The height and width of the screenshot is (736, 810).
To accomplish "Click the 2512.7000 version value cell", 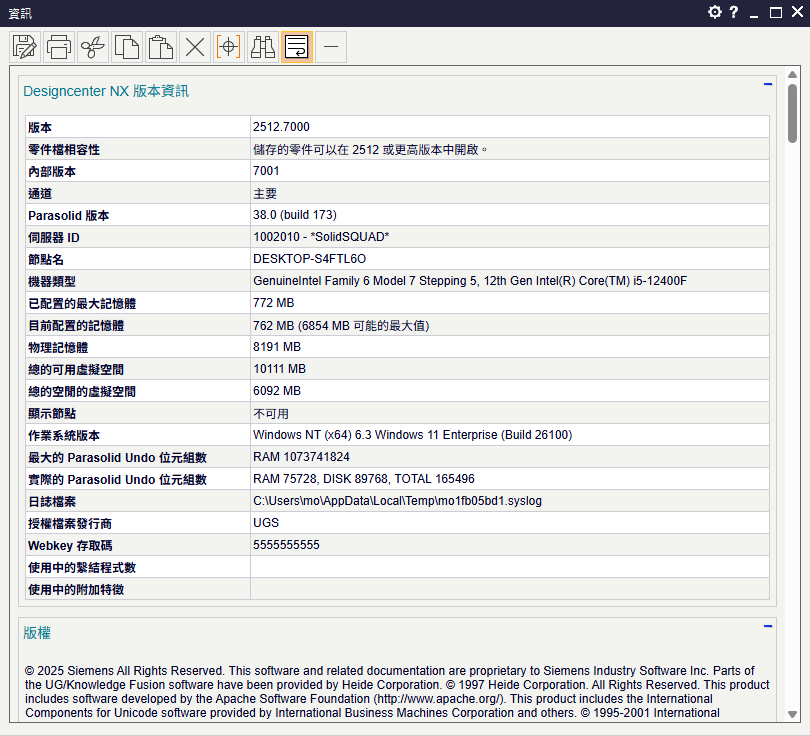I will pyautogui.click(x=510, y=127).
